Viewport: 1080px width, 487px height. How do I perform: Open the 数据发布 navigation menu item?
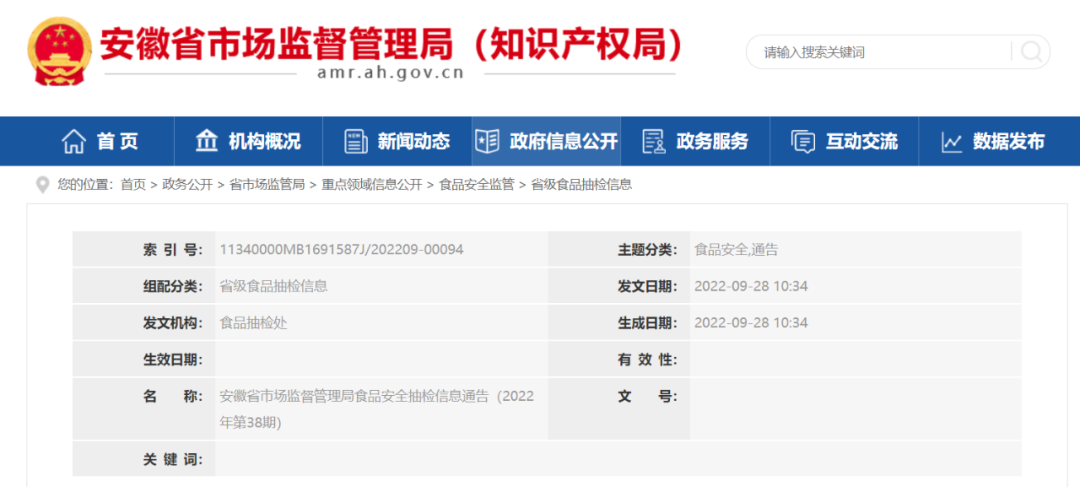pos(1008,142)
